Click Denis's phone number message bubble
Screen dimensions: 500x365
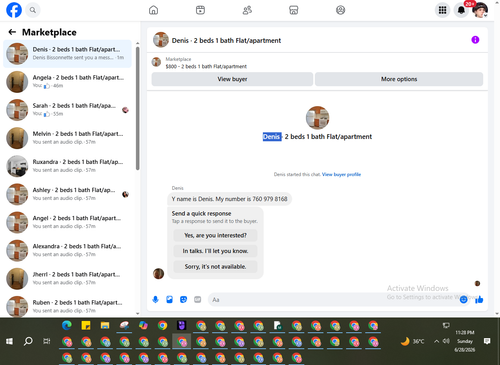229,199
